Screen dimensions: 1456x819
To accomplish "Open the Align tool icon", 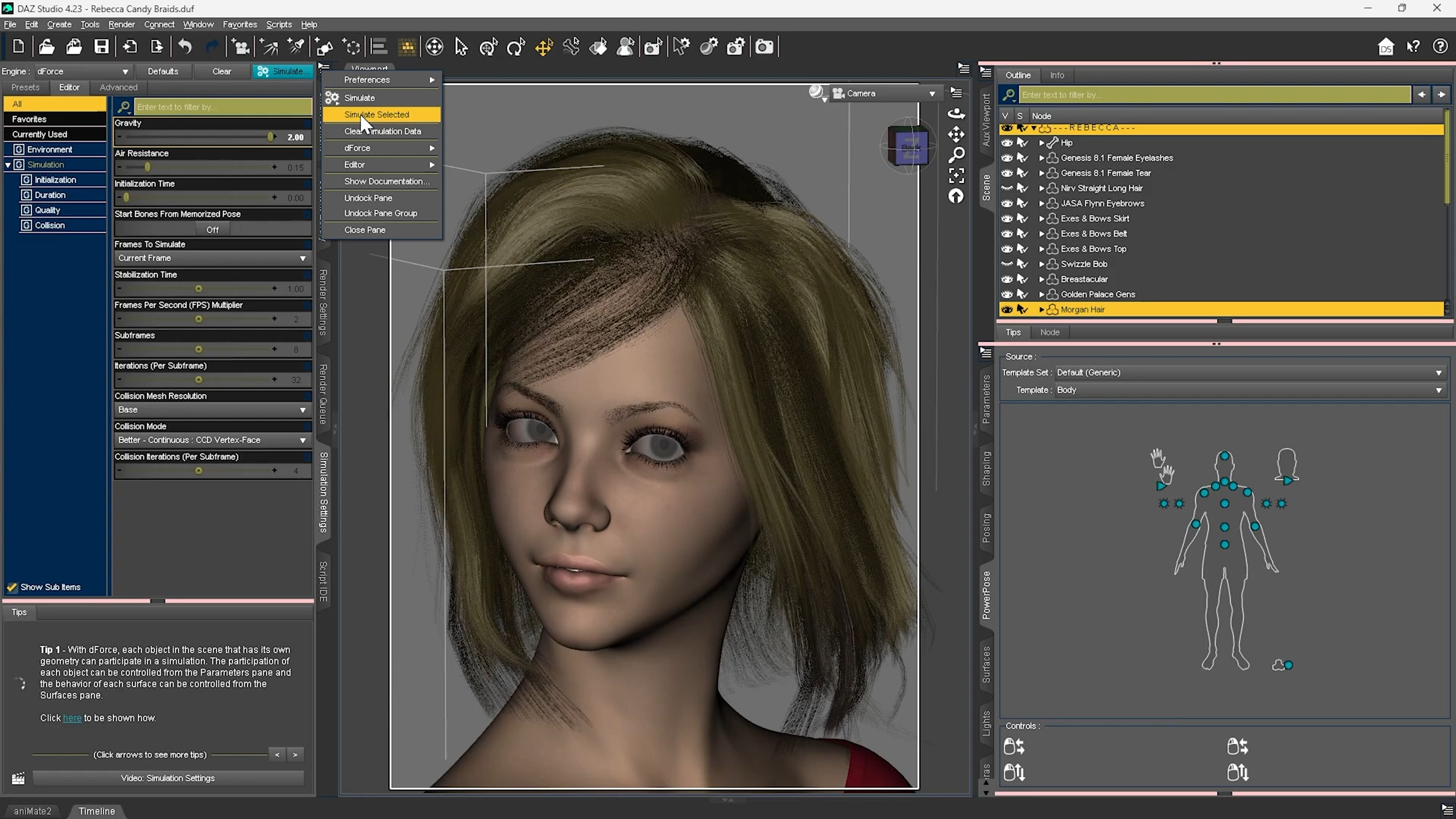I will (x=379, y=47).
